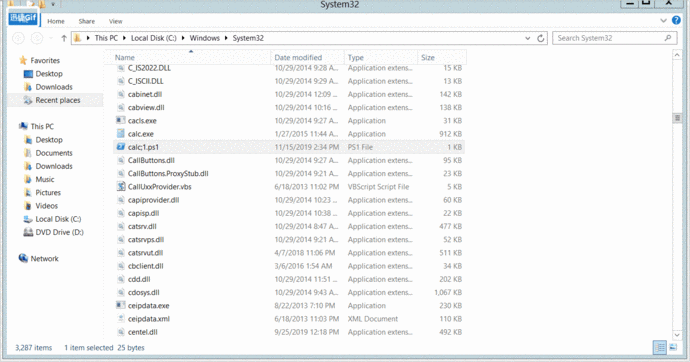Open recent locations dropdown arrow
The height and width of the screenshot is (362, 690).
[x=51, y=38]
